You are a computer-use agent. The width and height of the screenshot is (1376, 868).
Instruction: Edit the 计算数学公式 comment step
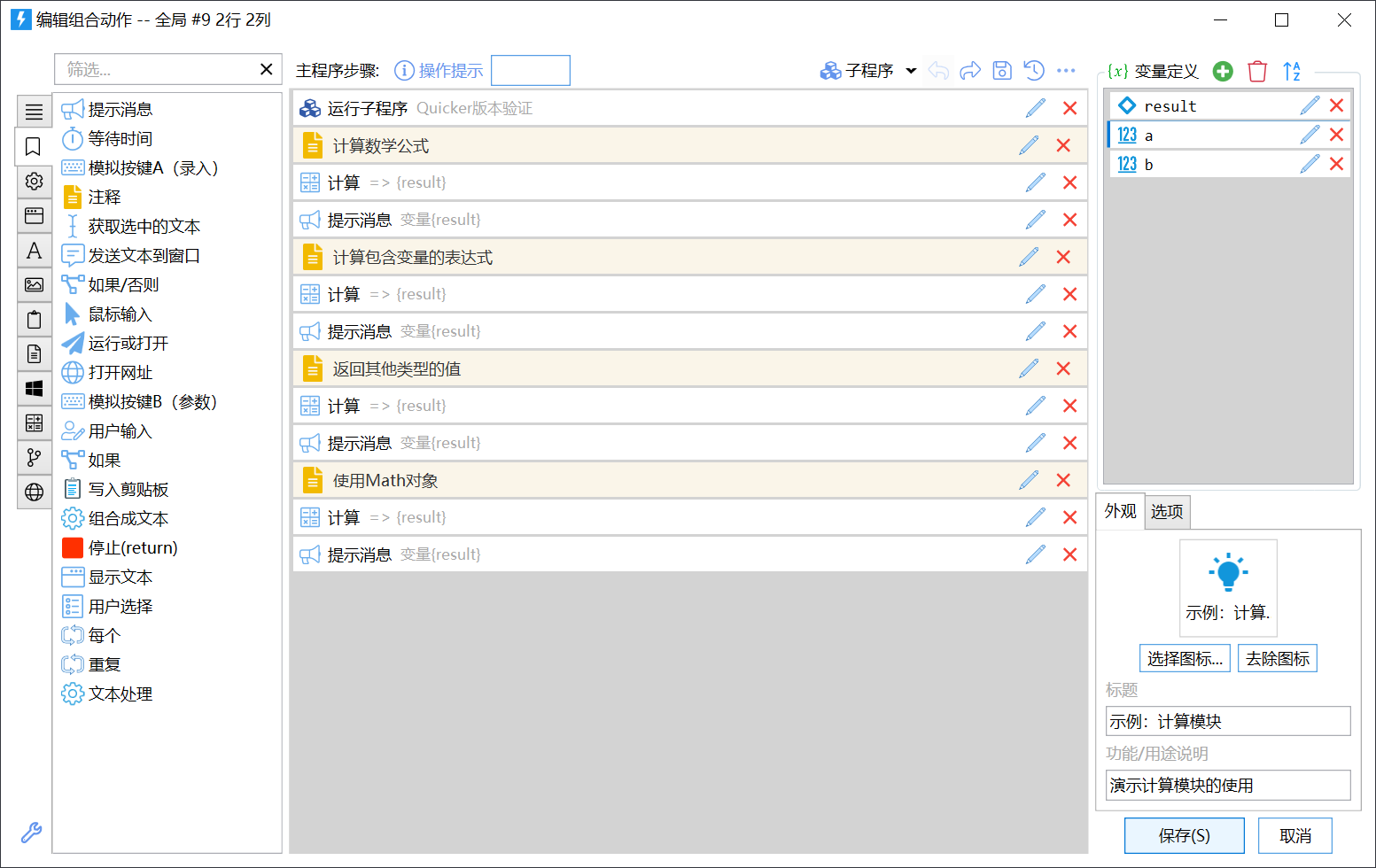point(1029,145)
